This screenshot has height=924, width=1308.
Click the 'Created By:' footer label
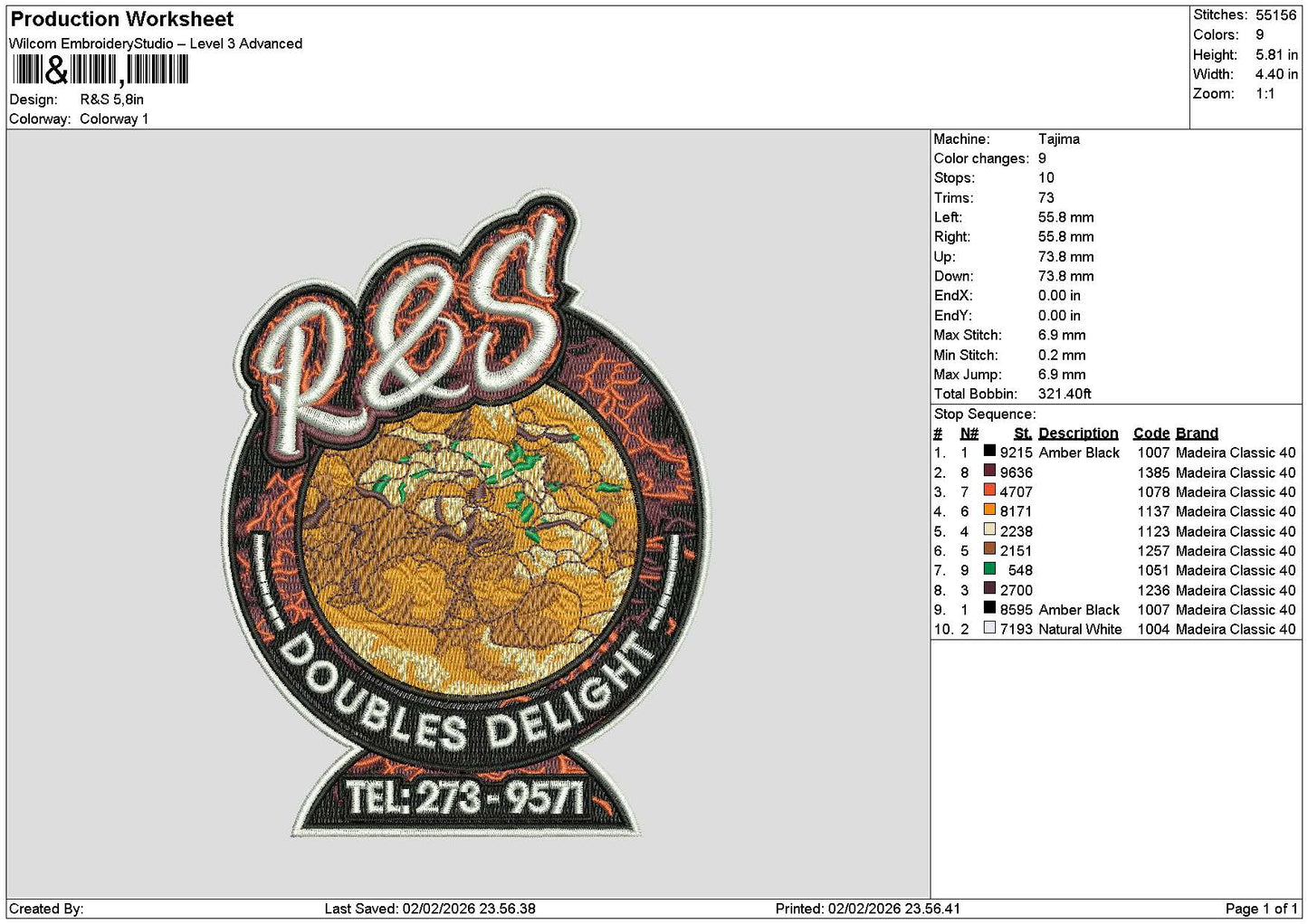[x=46, y=909]
